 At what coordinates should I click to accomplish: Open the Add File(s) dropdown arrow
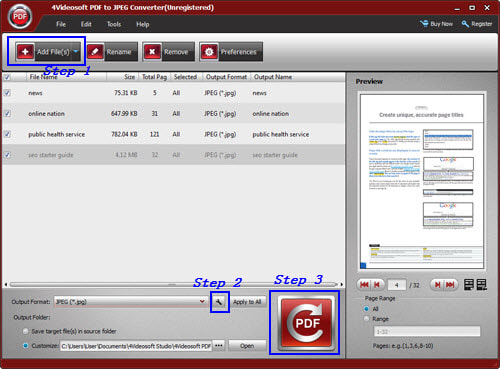click(76, 51)
